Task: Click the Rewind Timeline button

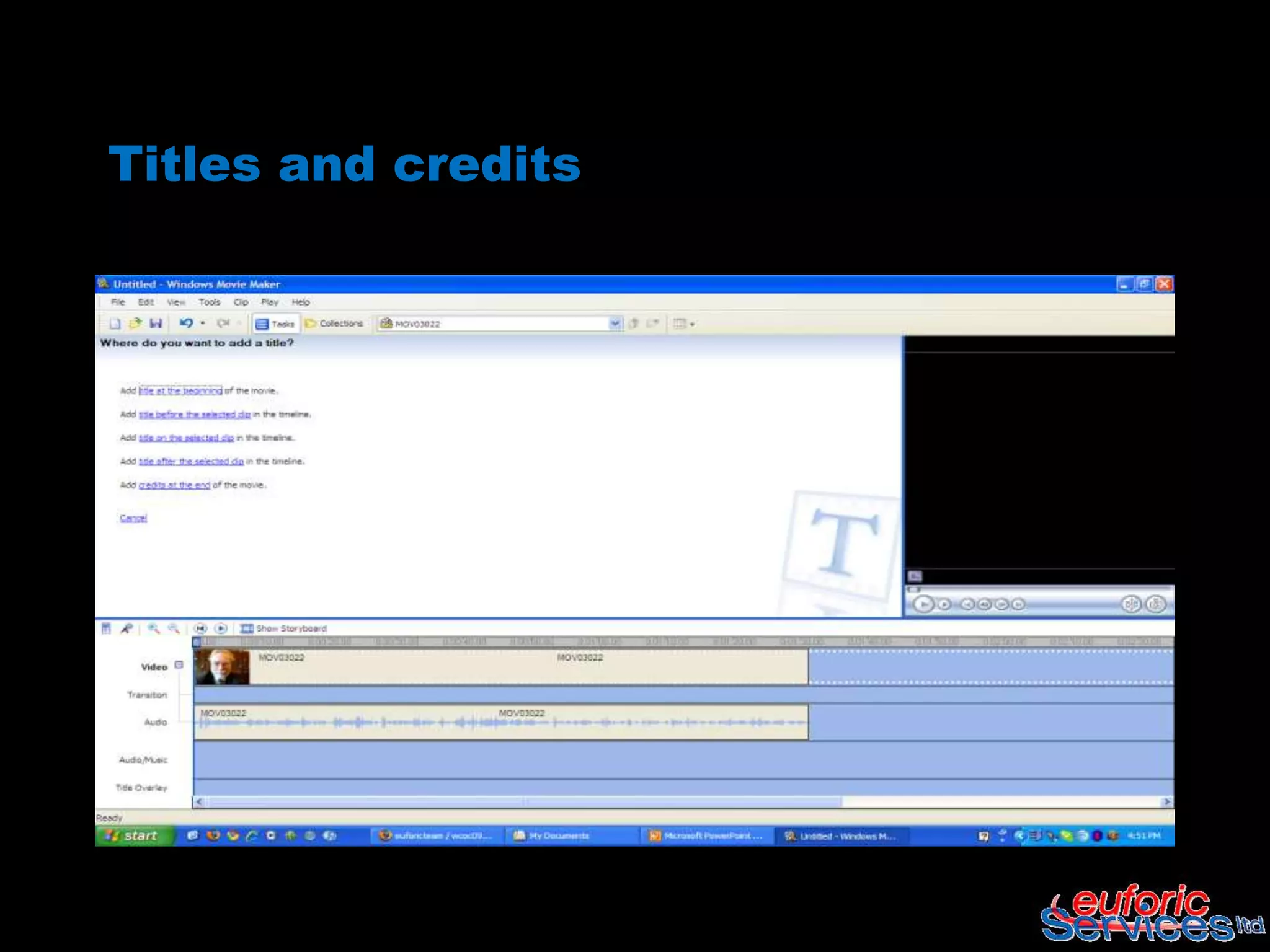Action: click(200, 628)
